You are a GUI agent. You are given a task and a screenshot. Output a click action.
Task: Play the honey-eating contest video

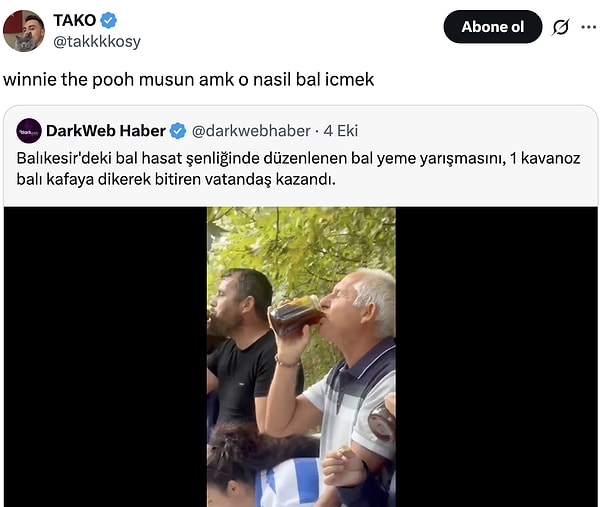point(301,357)
